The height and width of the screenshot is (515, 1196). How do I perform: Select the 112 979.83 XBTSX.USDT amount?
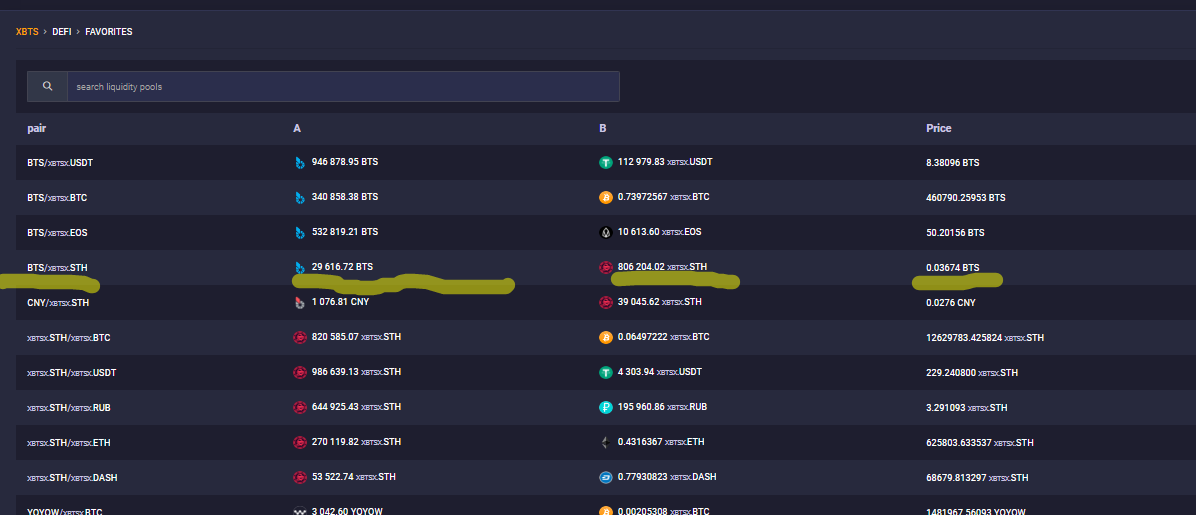click(665, 162)
